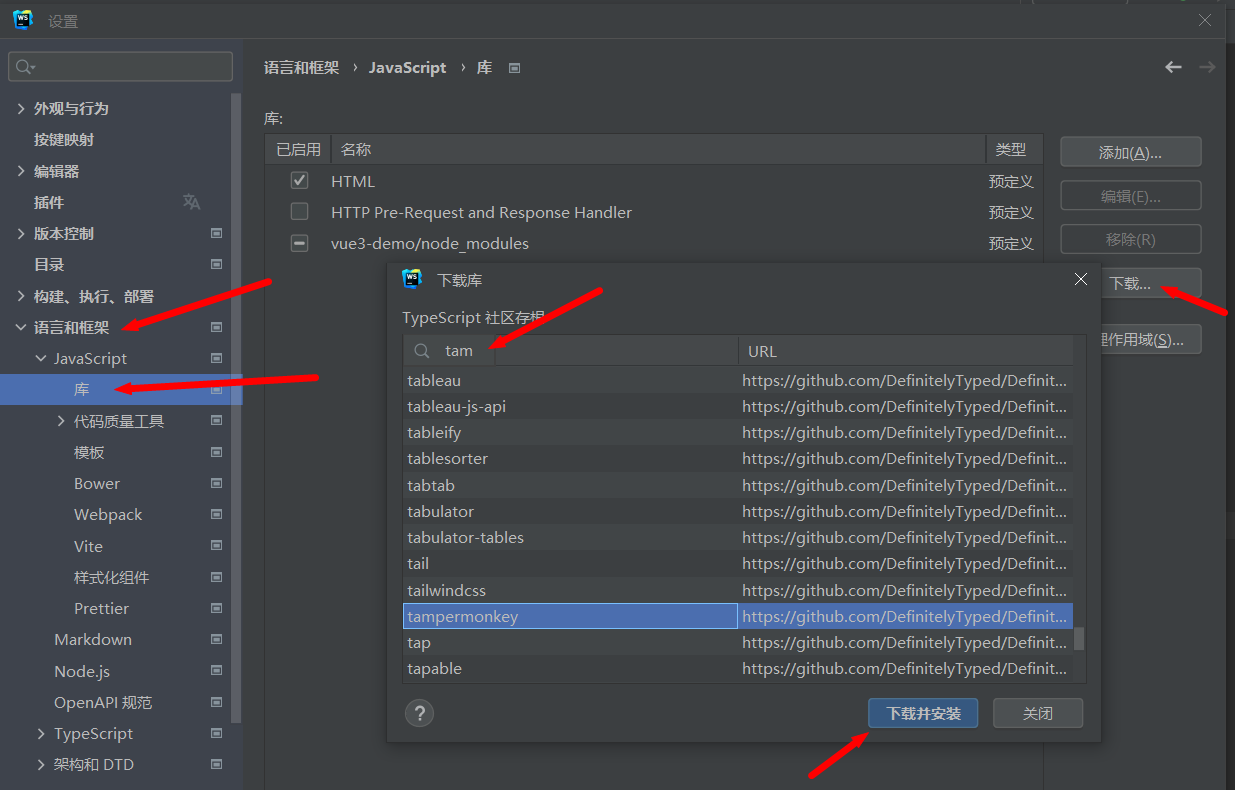
Task: Click the project-level icon beside 样式化组件
Action: (216, 577)
